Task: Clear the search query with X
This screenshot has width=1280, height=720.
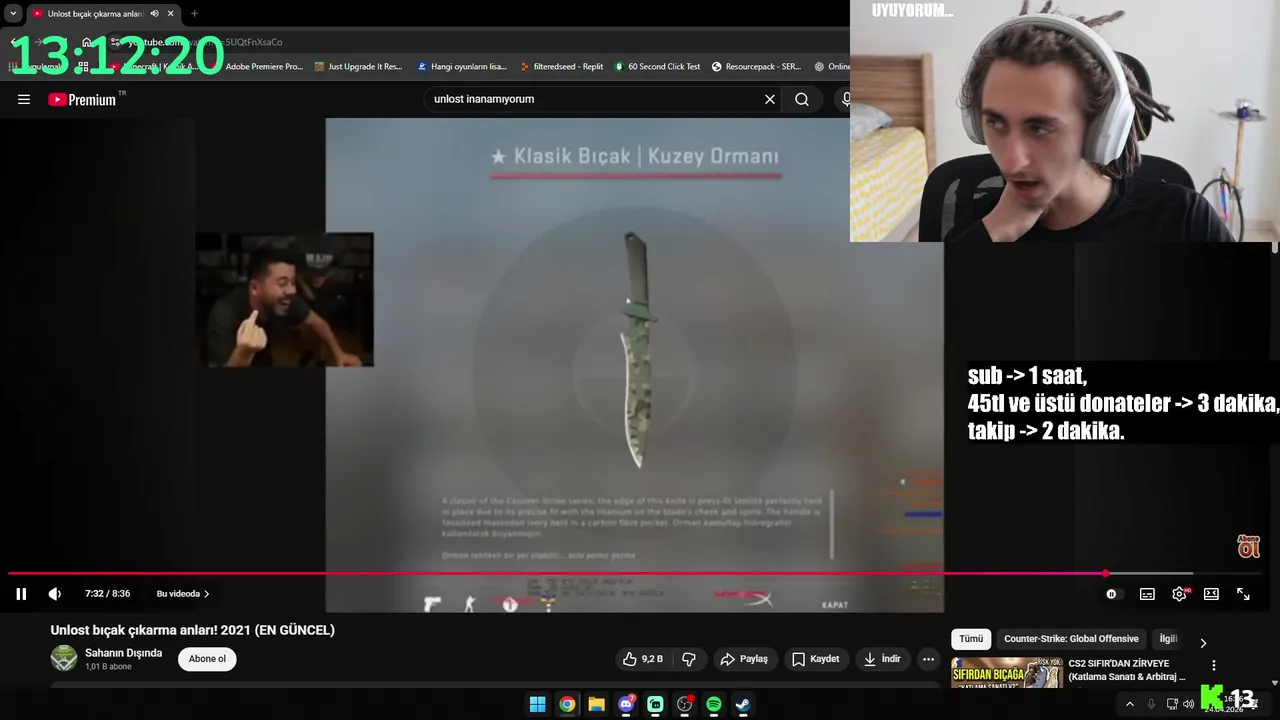Action: tap(770, 99)
